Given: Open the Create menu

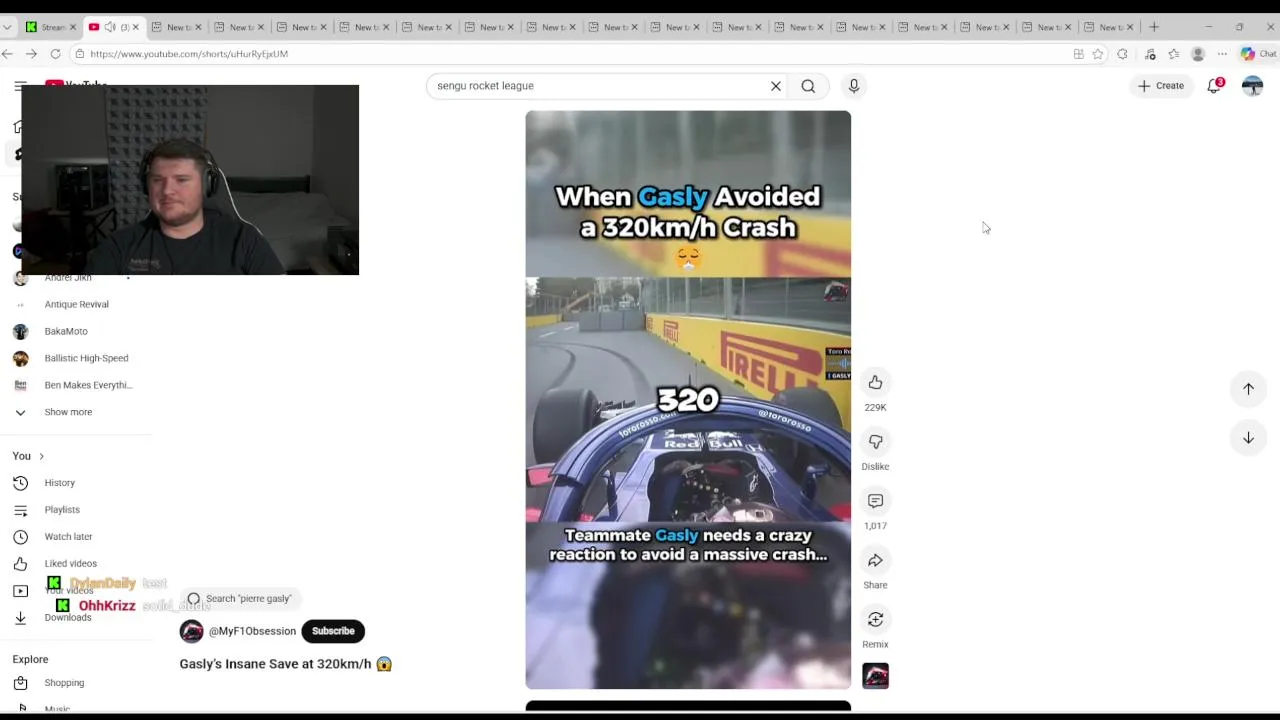Looking at the screenshot, I should [1160, 86].
